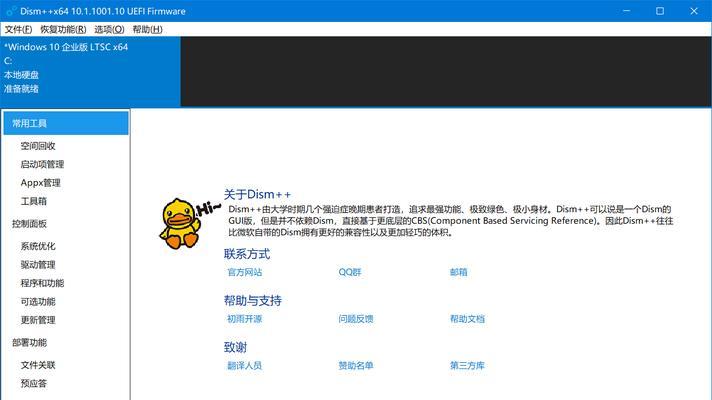This screenshot has height=400, width=712.
Task: Click the 关于Dism++ heading text
Action: [257, 194]
